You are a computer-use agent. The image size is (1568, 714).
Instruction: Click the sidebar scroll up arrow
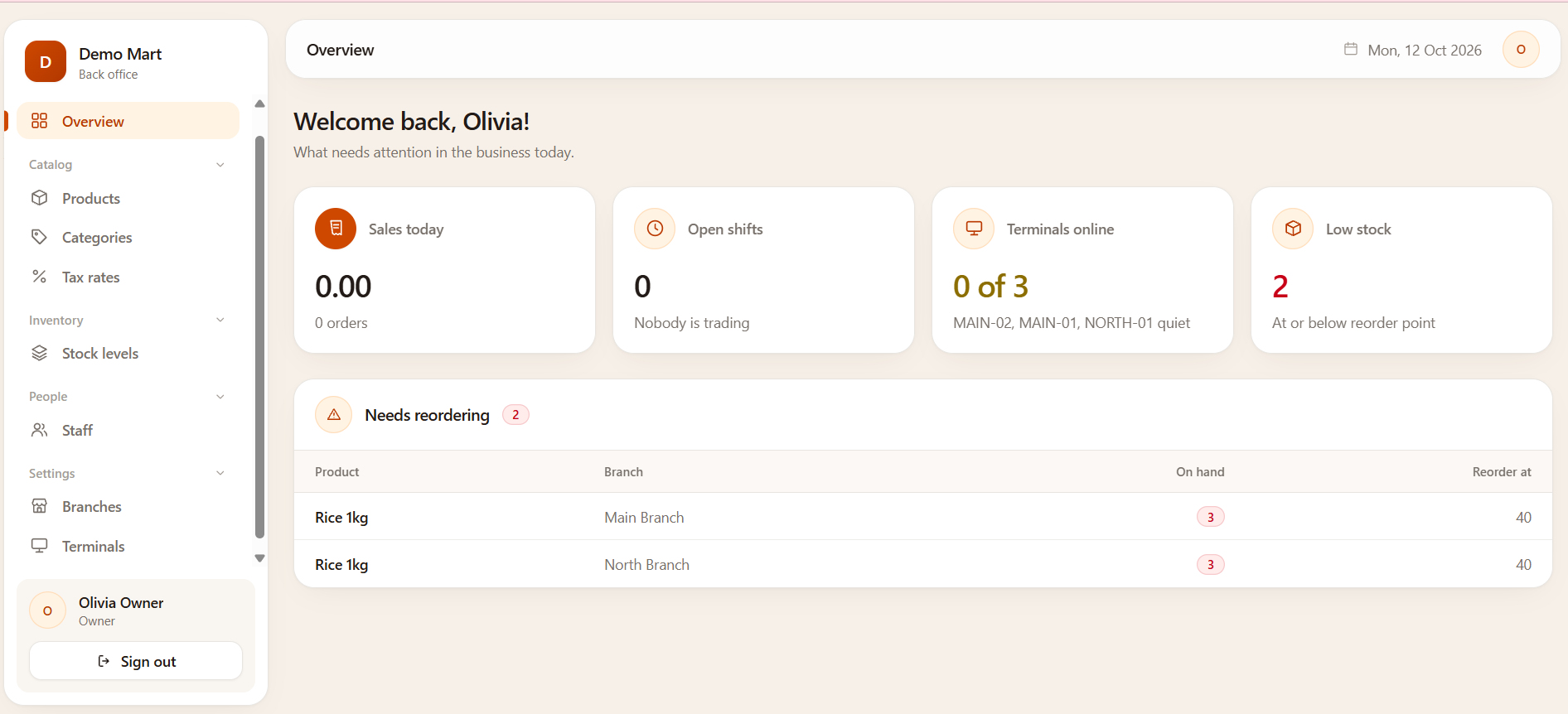[259, 104]
